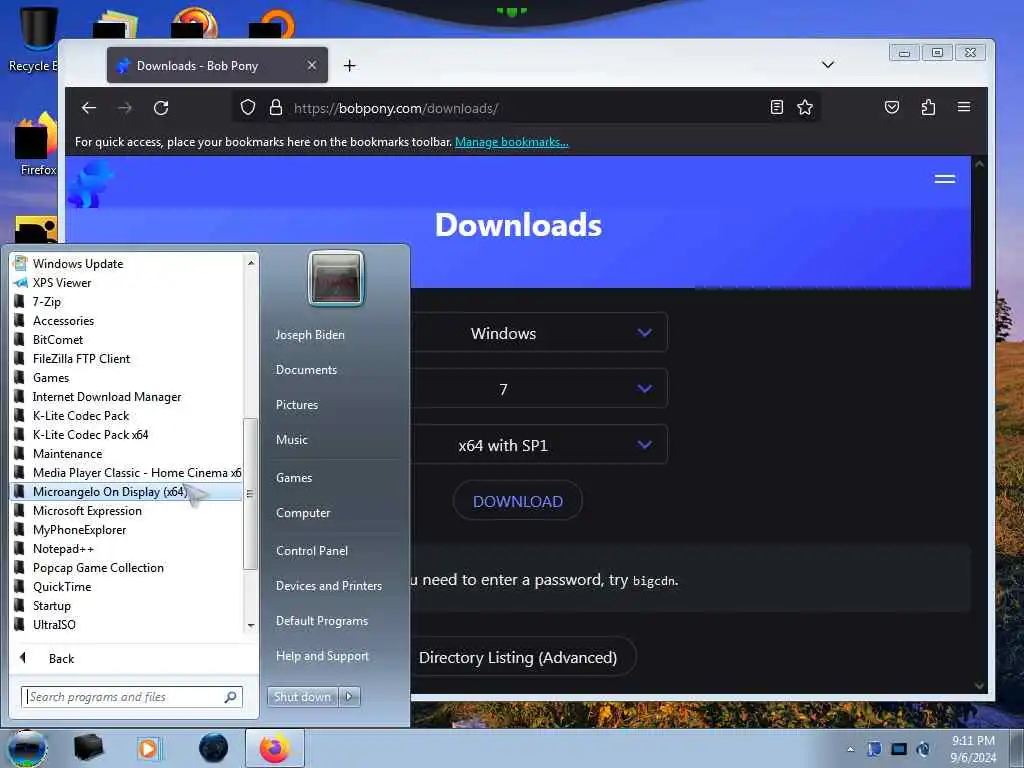Screen dimensions: 1024x768
Task: Open Joseph Biden user folder
Action: [310, 334]
